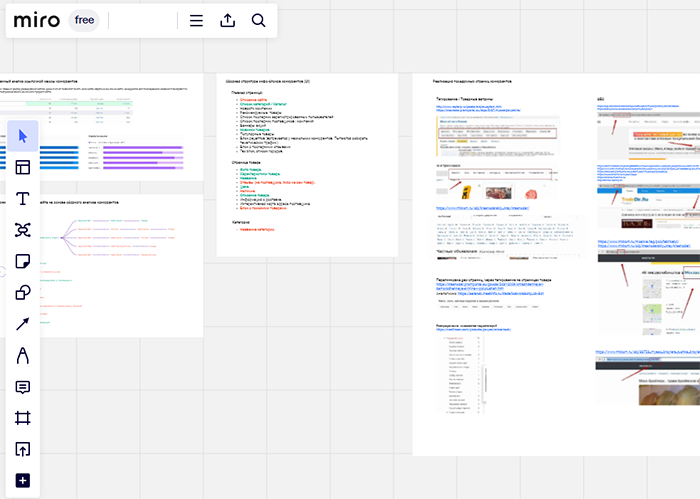
Task: Choose the Select cursor tool
Action: coord(23,136)
